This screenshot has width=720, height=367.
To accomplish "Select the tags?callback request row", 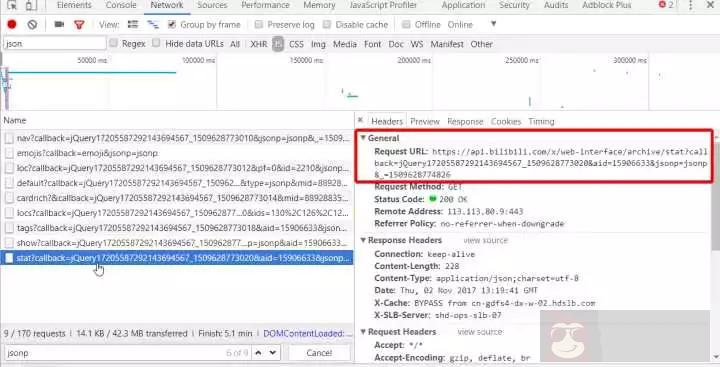I will point(177,228).
